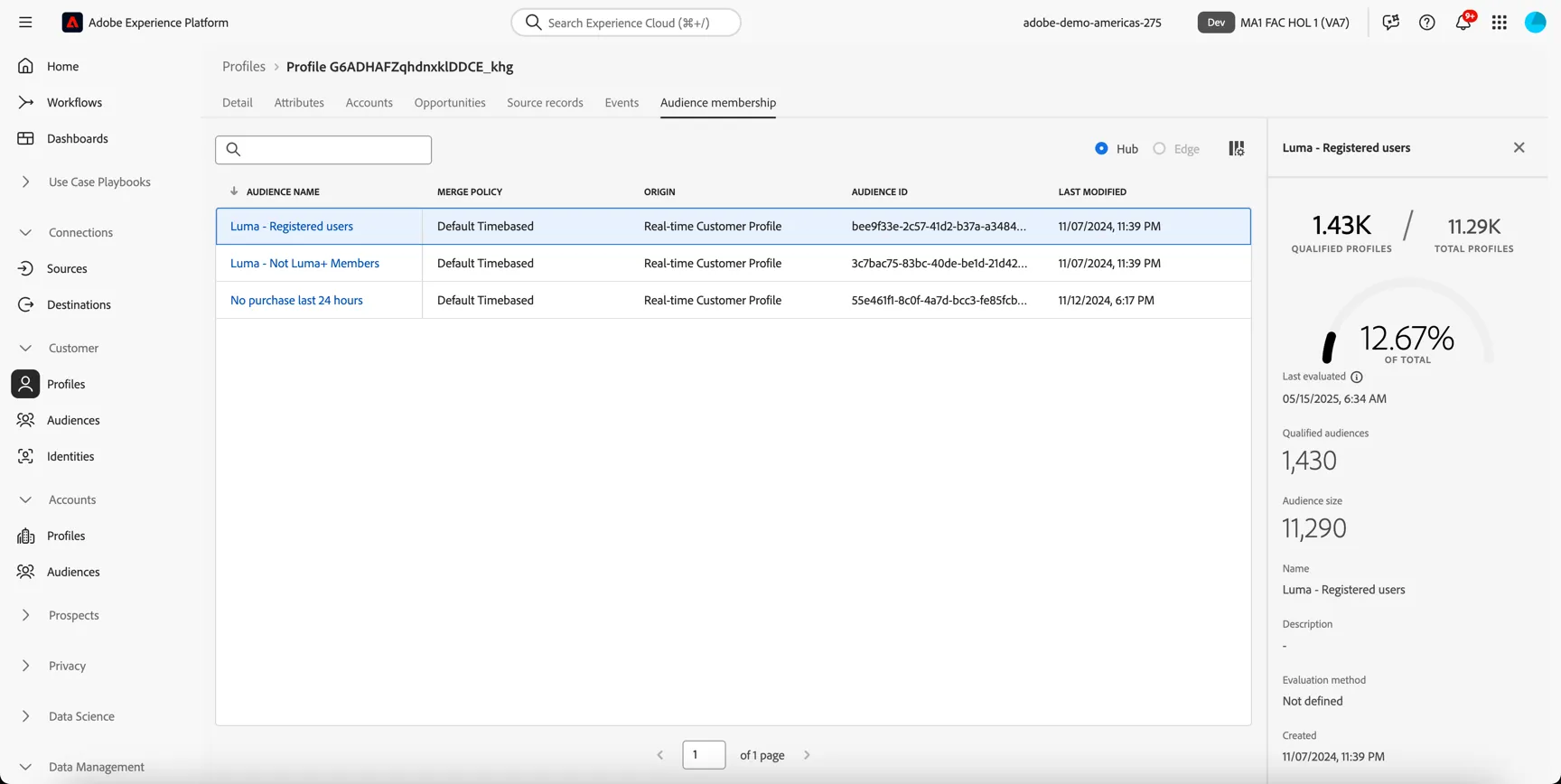The height and width of the screenshot is (784, 1561).
Task: Close the Luma - Registered users panel
Action: tap(1519, 147)
